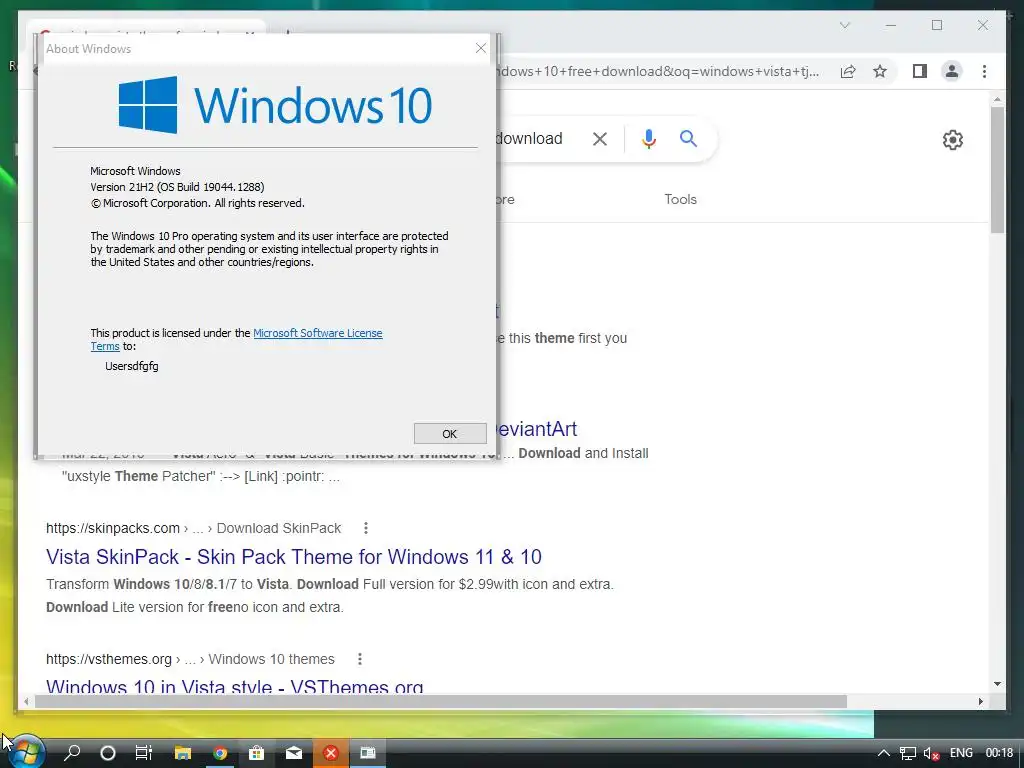1024x768 pixels.
Task: Share this page from Chrome address bar
Action: 848,71
